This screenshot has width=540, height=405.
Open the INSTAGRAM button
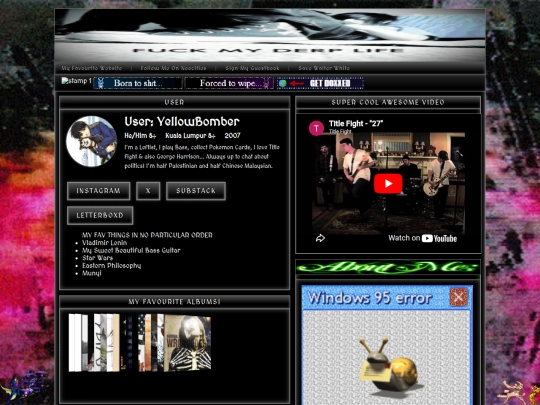tap(98, 191)
